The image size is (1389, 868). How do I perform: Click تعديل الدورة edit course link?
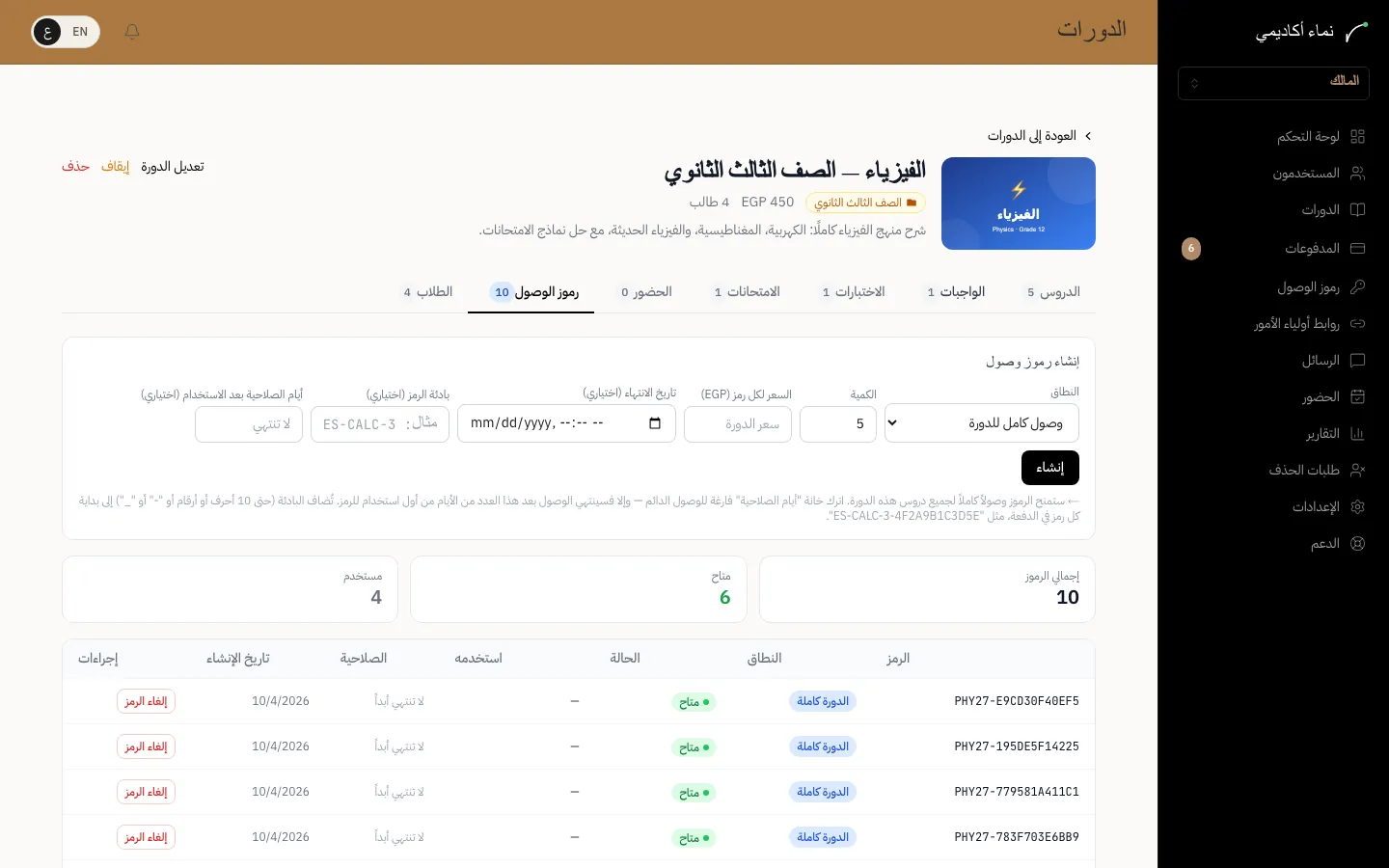(173, 167)
